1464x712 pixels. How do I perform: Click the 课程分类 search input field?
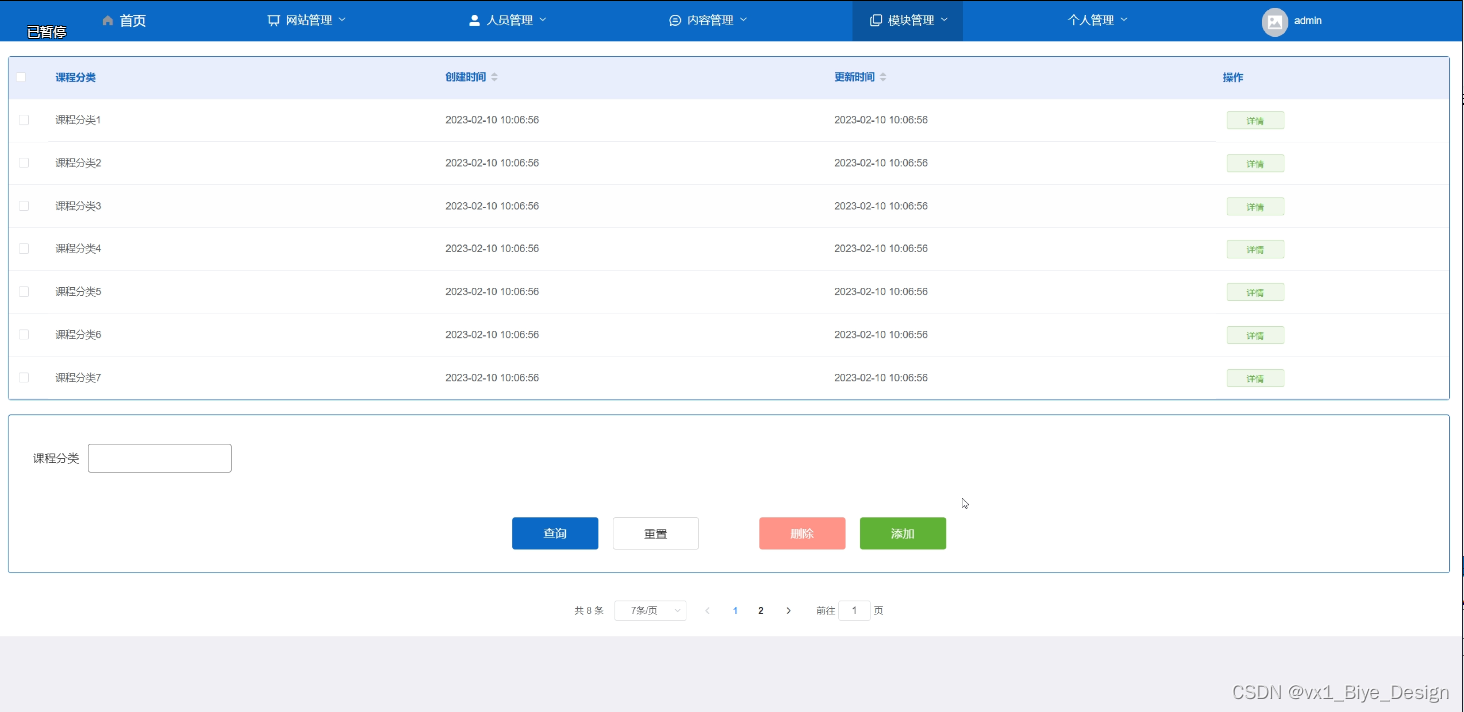tap(160, 458)
